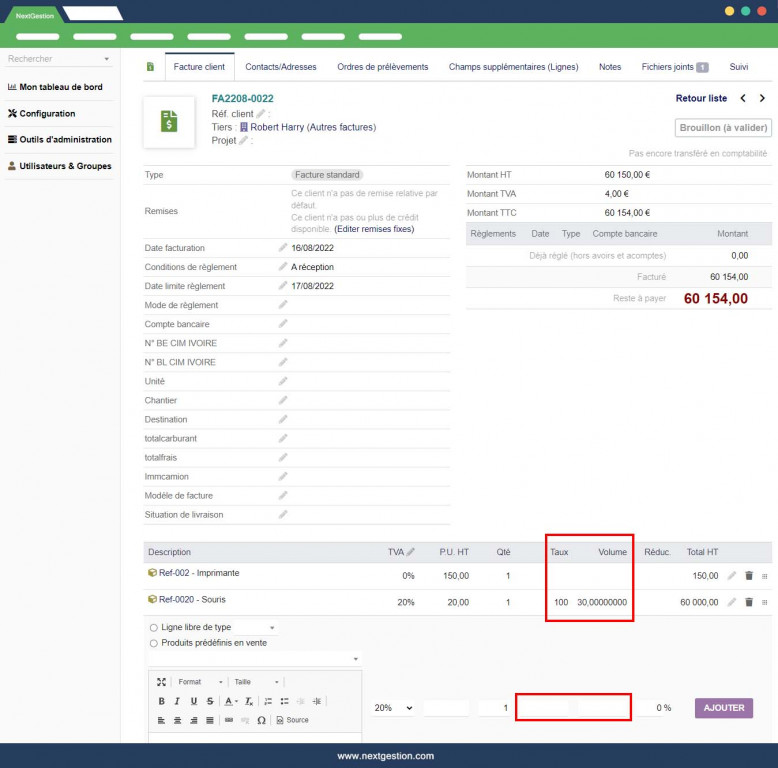The height and width of the screenshot is (768, 778).
Task: Switch to the Contacts/Adresses tab
Action: [x=281, y=67]
